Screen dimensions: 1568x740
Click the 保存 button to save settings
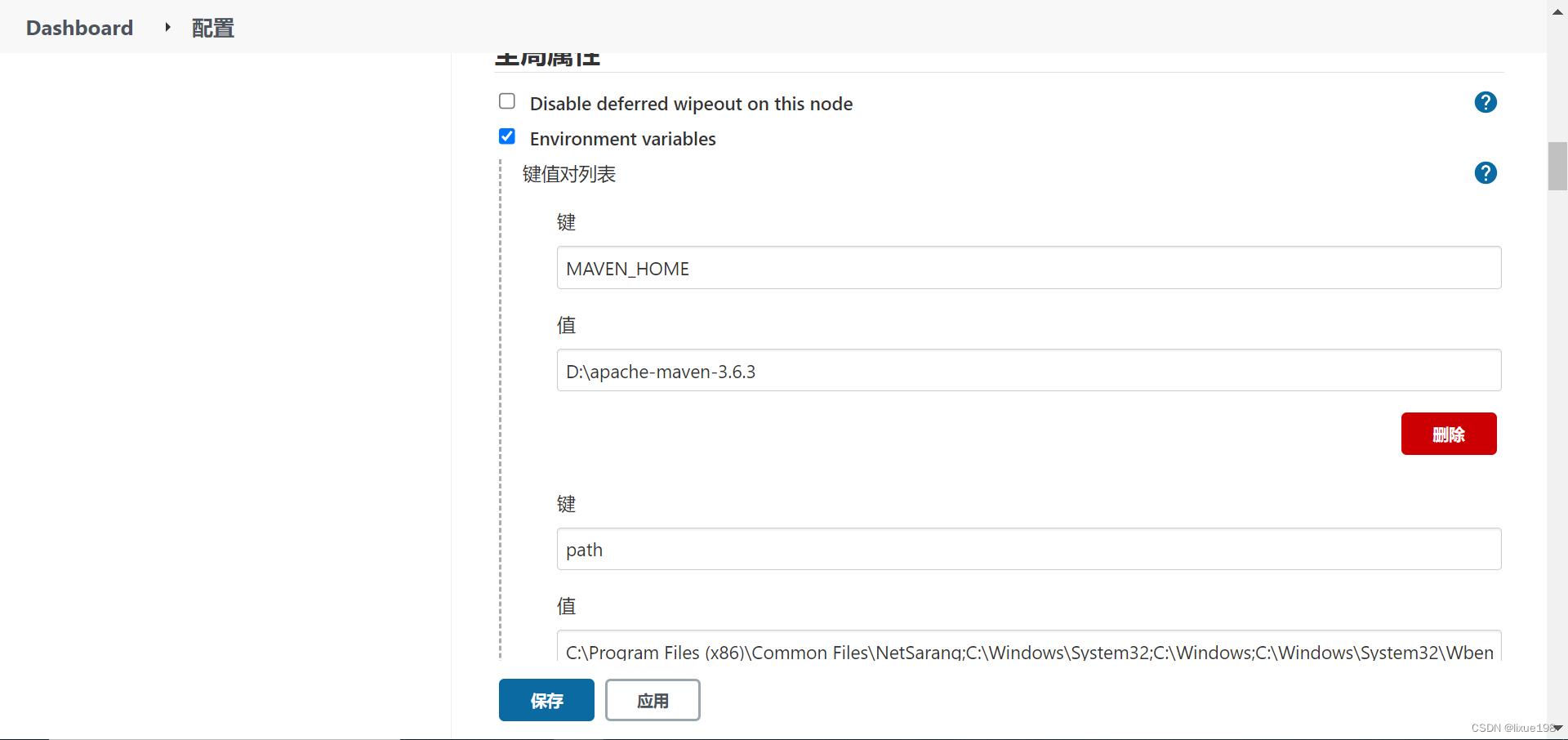[546, 700]
